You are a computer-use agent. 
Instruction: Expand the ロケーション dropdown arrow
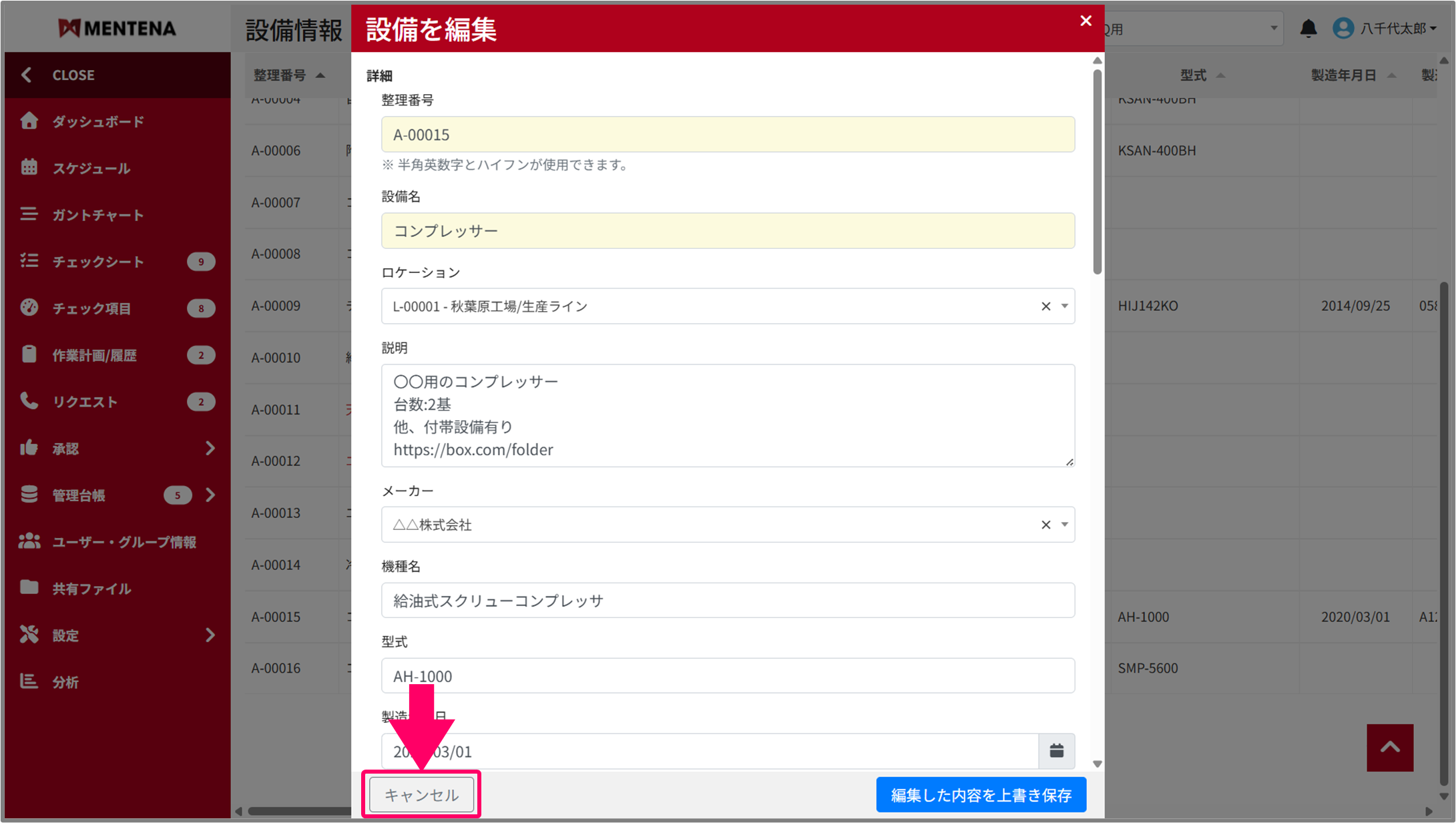pyautogui.click(x=1064, y=306)
